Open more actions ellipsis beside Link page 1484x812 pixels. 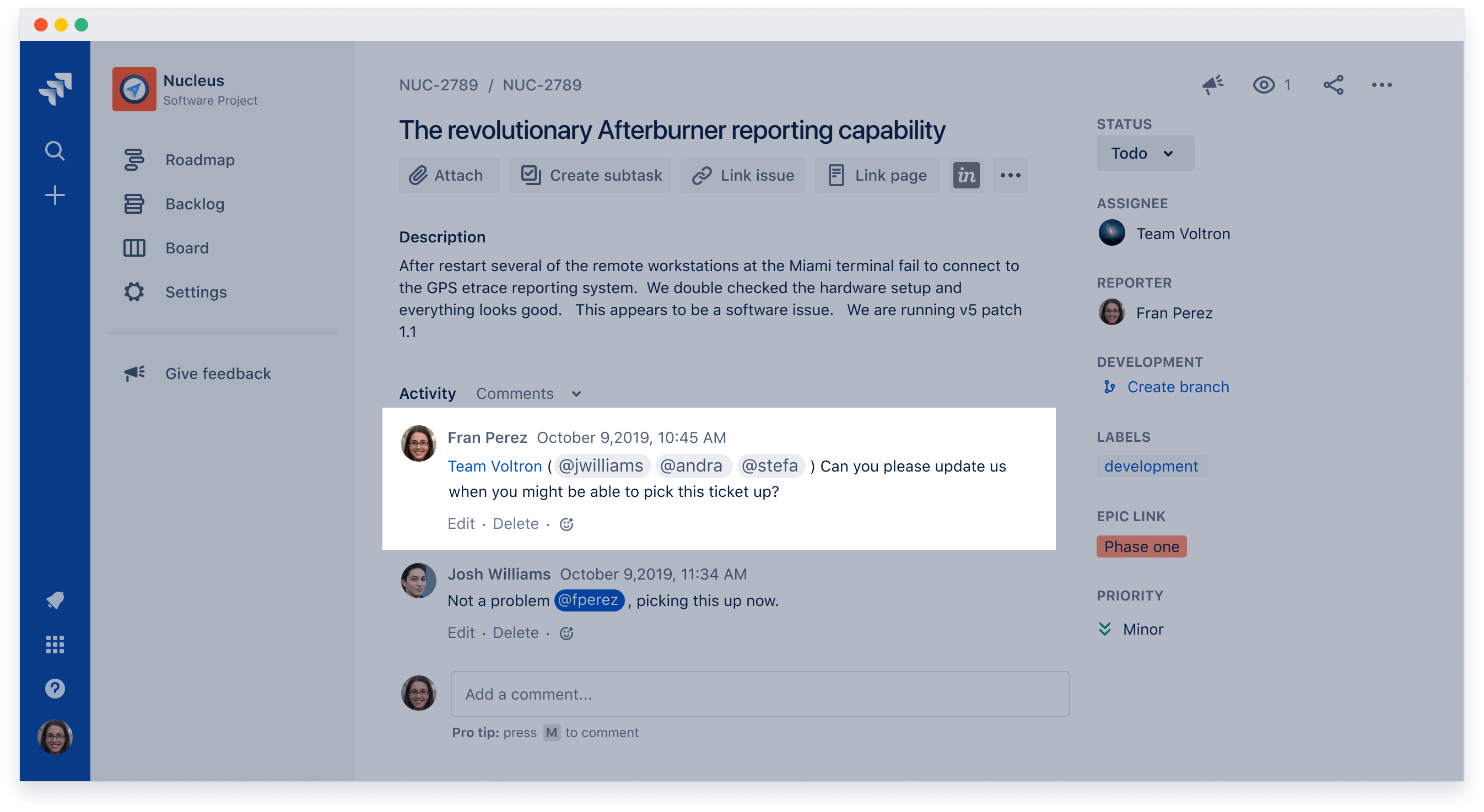(1010, 176)
